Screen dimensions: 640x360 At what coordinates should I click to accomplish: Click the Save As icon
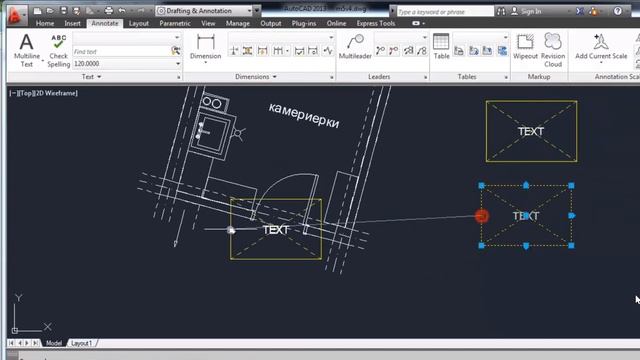(x=76, y=11)
